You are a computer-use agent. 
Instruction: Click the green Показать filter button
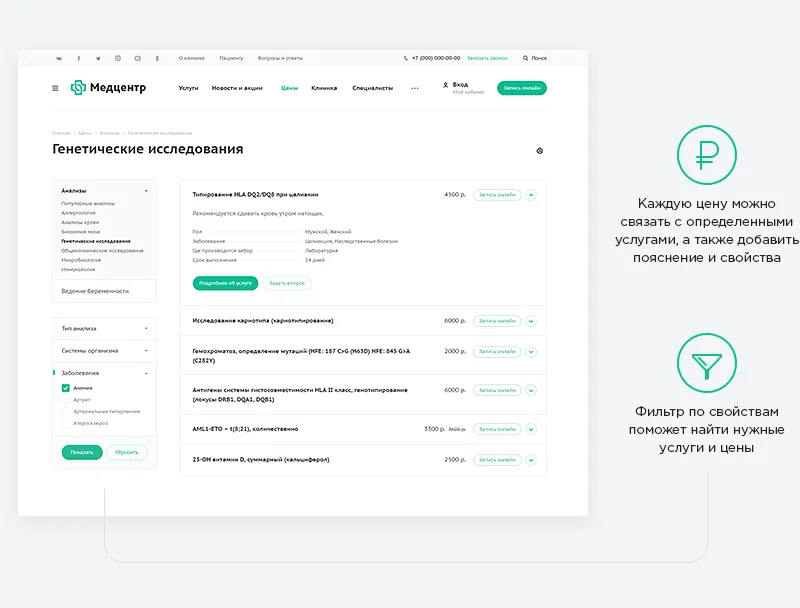[x=82, y=452]
